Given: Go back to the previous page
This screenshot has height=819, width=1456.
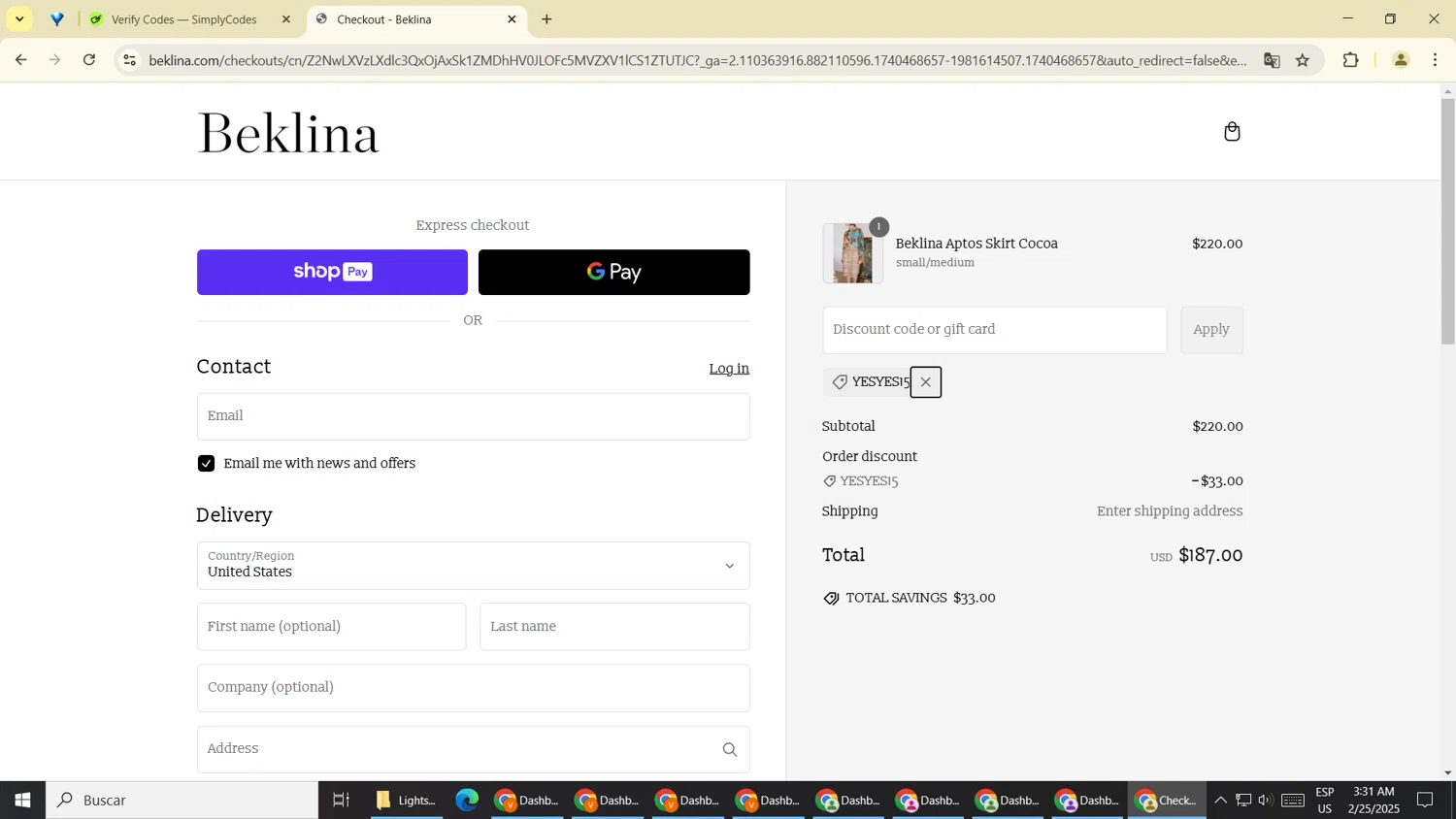Looking at the screenshot, I should pos(20,60).
